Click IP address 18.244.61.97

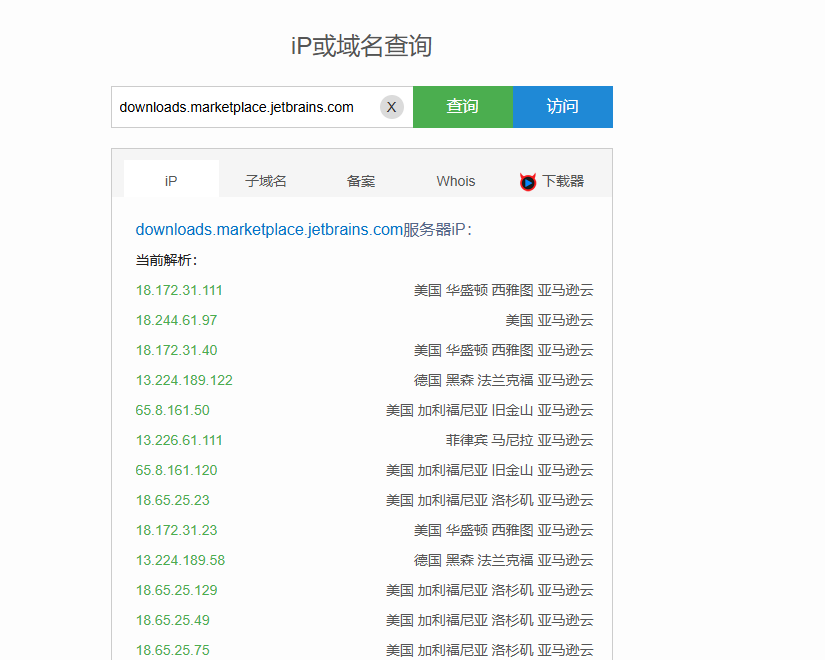click(x=176, y=321)
